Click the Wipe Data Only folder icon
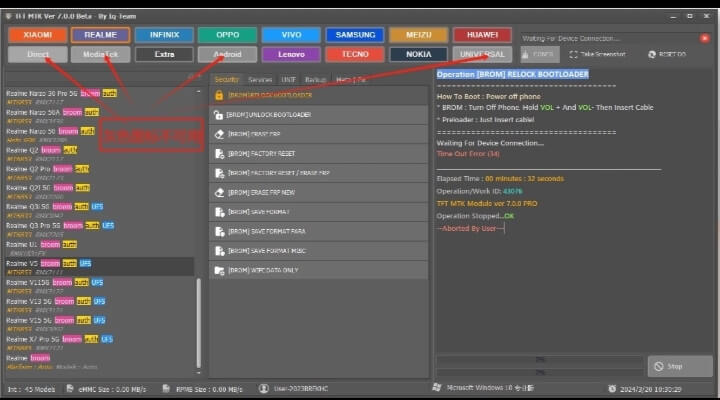Screen dimensions: 720x400 tap(219, 270)
